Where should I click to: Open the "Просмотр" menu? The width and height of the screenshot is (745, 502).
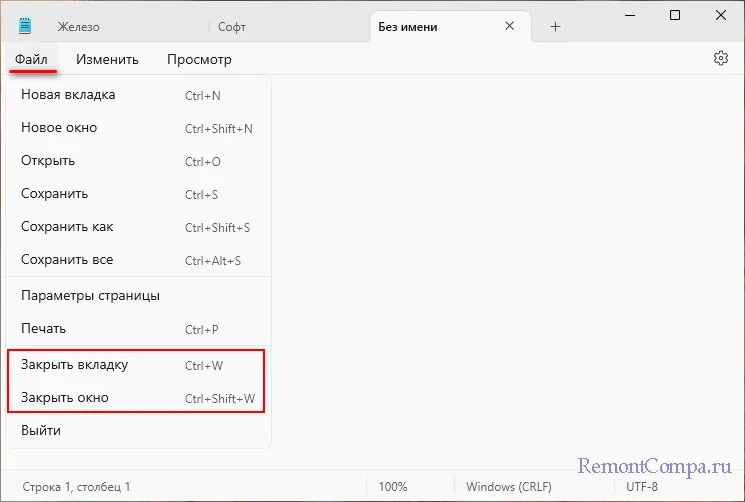point(199,60)
